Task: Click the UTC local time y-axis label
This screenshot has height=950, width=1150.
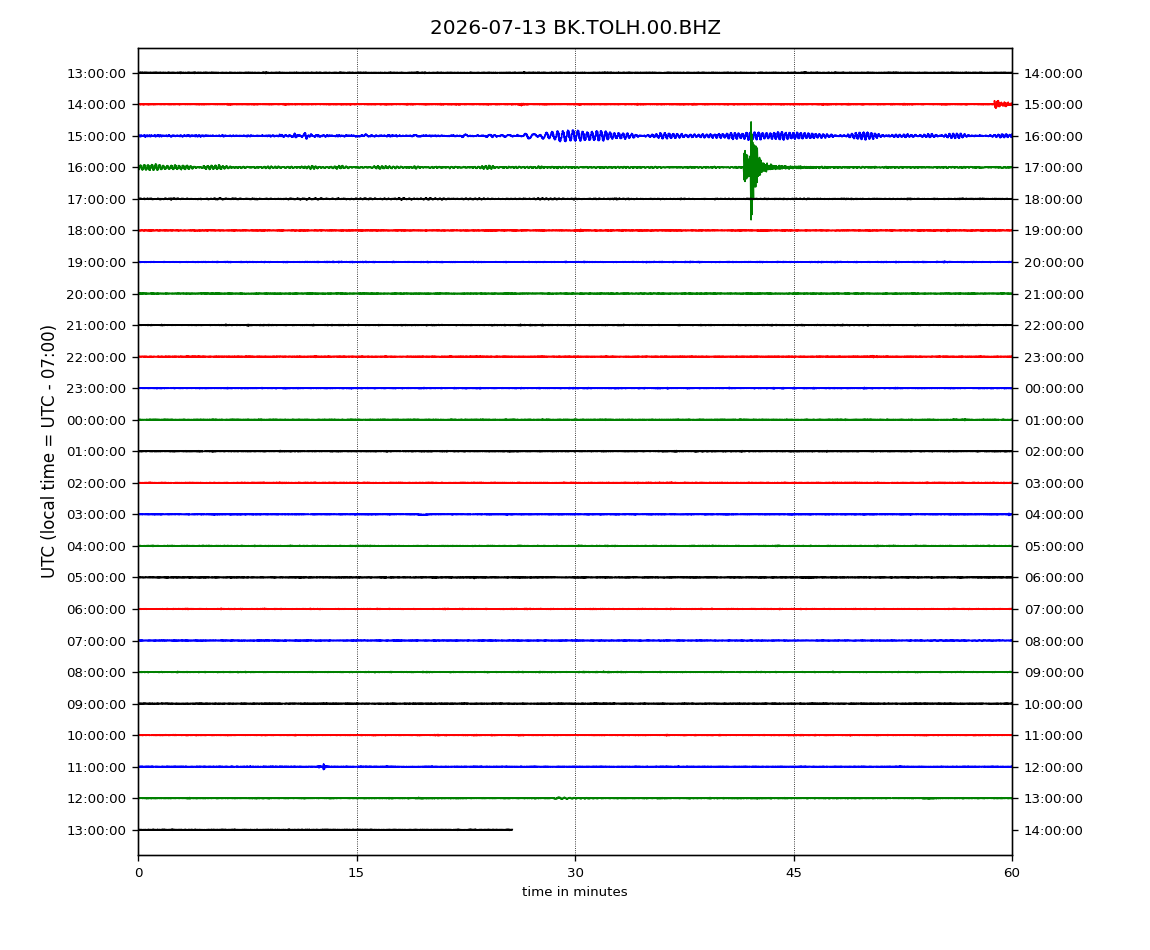Action: click(48, 451)
